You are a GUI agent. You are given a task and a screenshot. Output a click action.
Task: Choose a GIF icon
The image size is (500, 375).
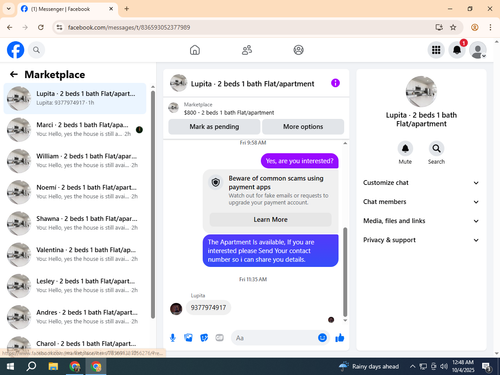(x=219, y=338)
